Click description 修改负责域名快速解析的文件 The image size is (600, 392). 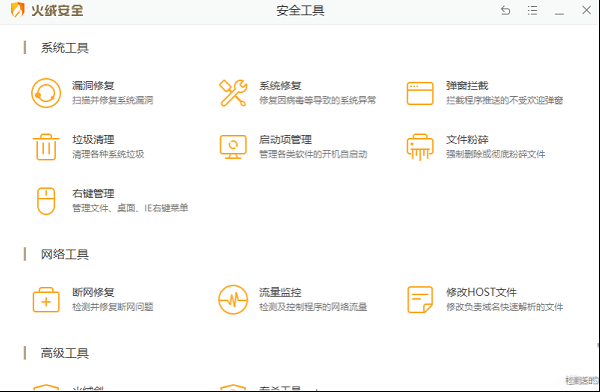pyautogui.click(x=504, y=307)
